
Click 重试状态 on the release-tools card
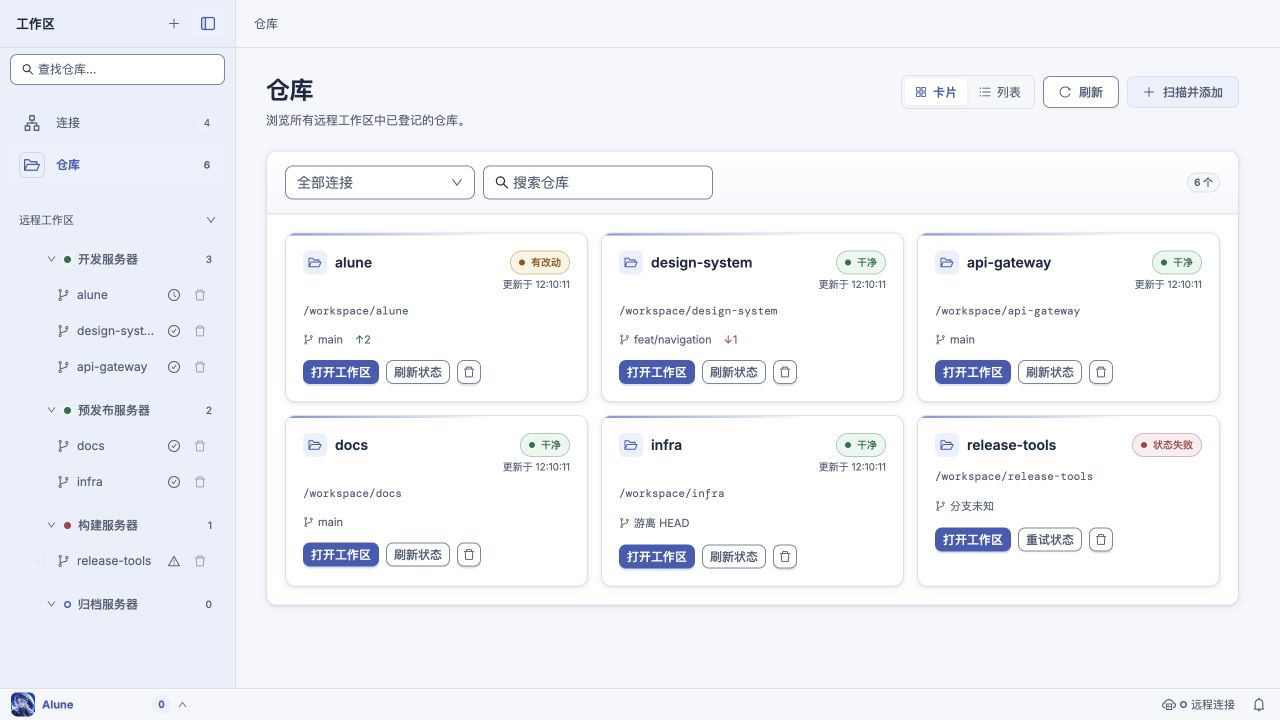click(1050, 539)
